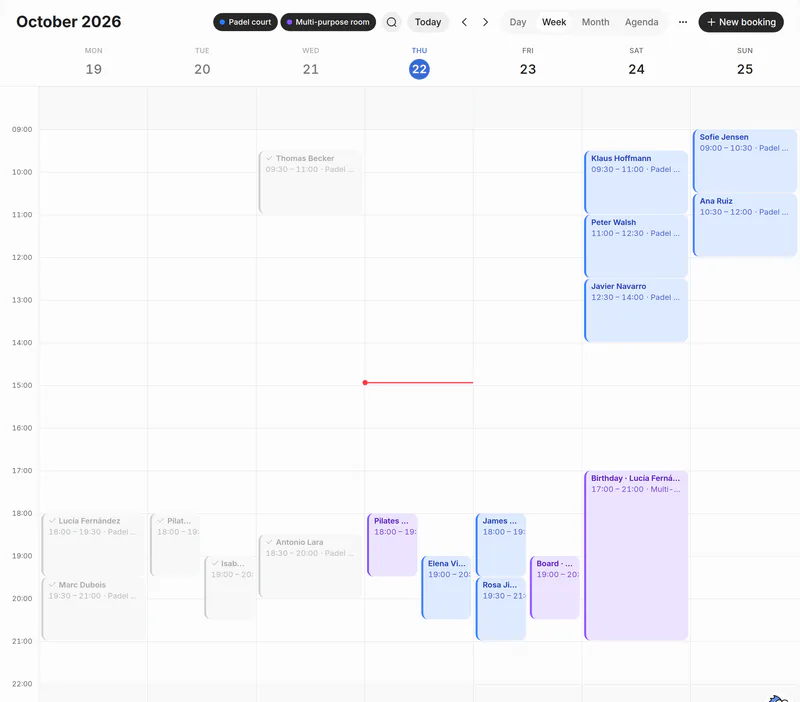800x702 pixels.
Task: Open Klaus Hoffmann's 09:30 padel booking
Action: pyautogui.click(x=636, y=182)
